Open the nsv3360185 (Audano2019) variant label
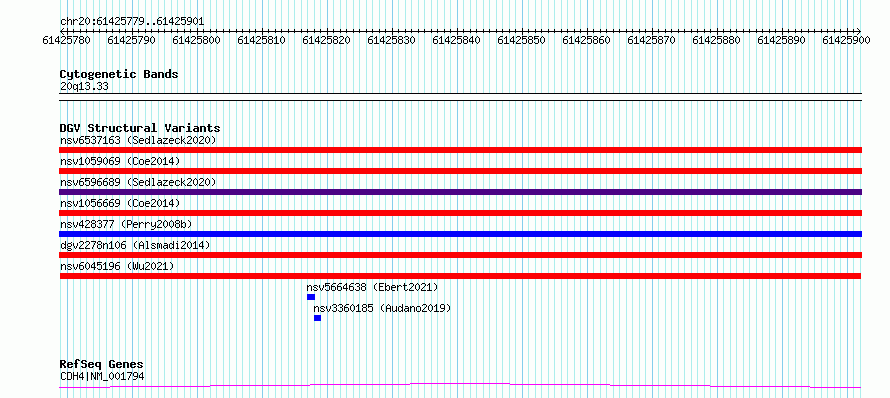This screenshot has width=890, height=398. (x=382, y=308)
